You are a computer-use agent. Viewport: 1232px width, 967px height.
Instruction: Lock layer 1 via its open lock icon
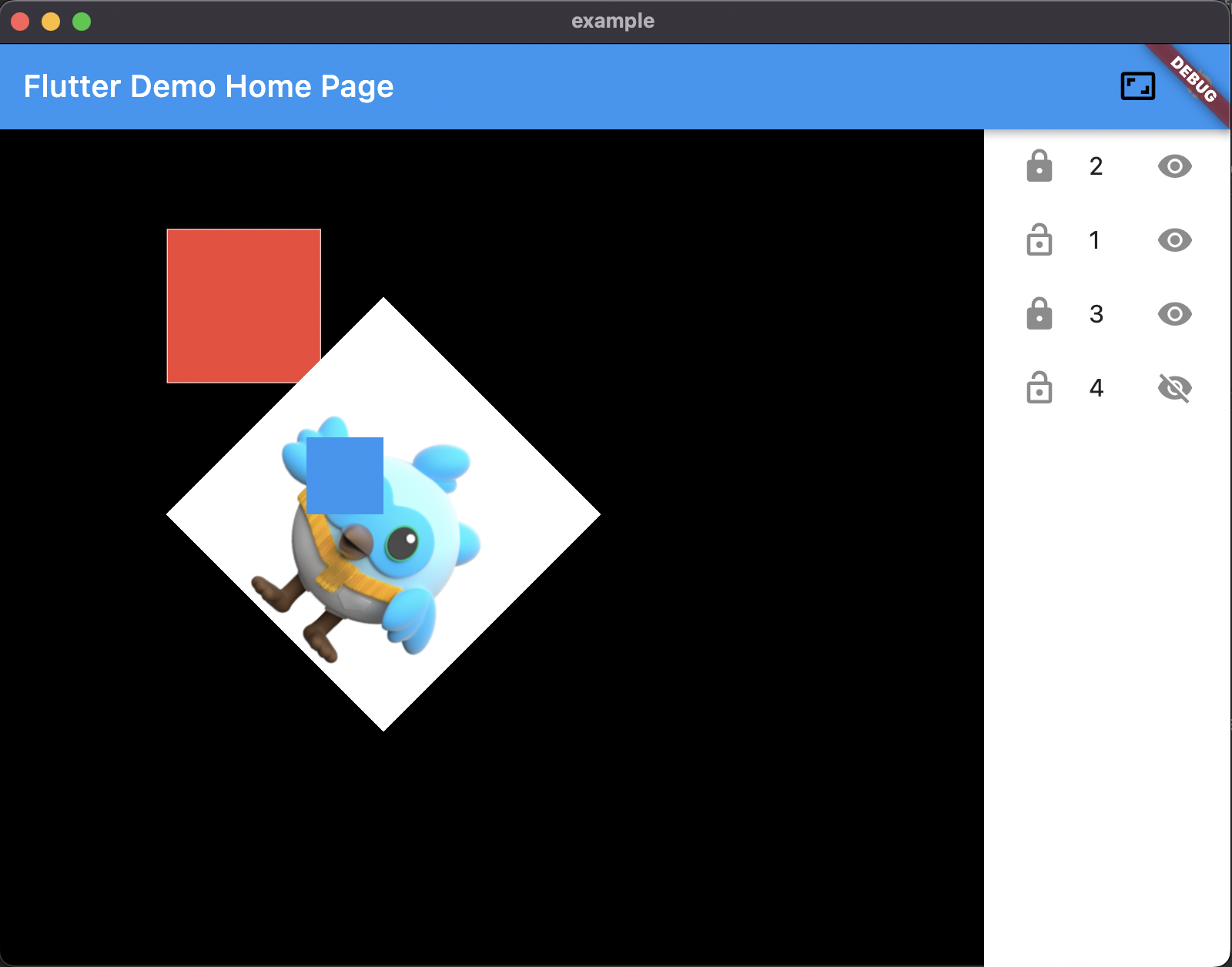[1039, 240]
